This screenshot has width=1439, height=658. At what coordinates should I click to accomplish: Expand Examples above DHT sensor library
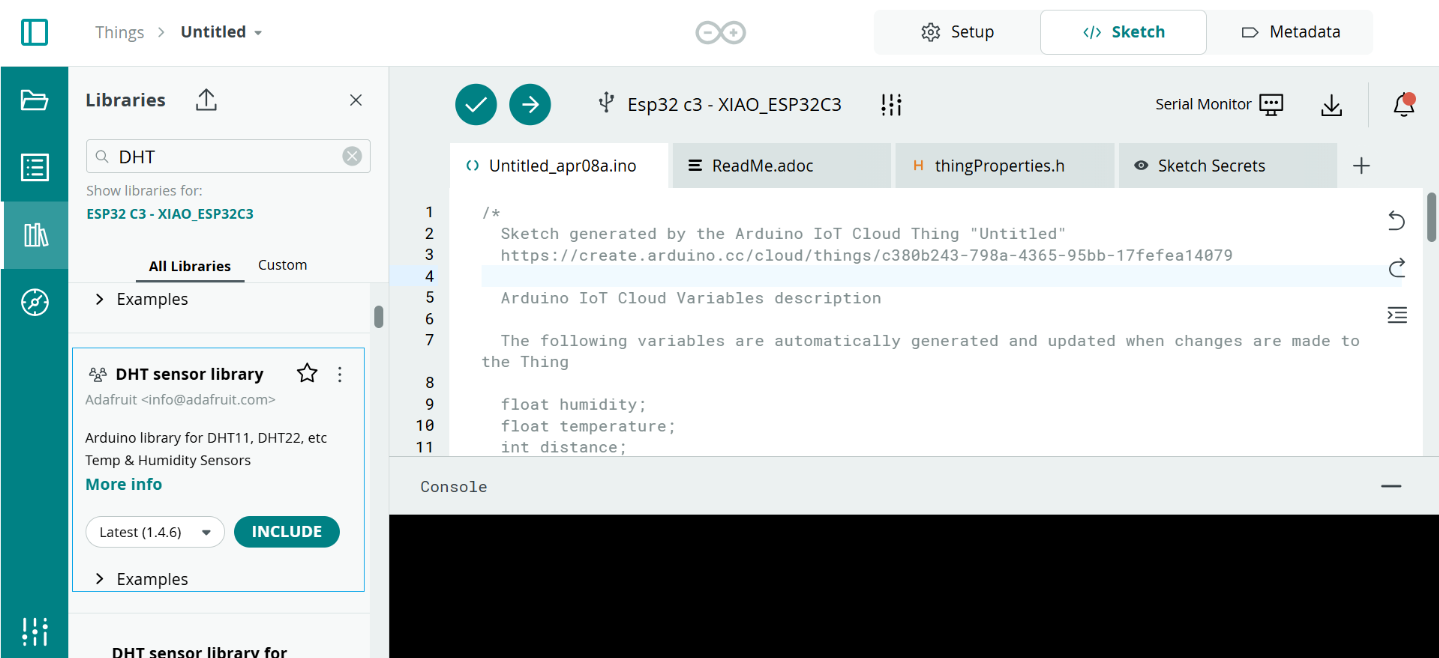tap(141, 299)
